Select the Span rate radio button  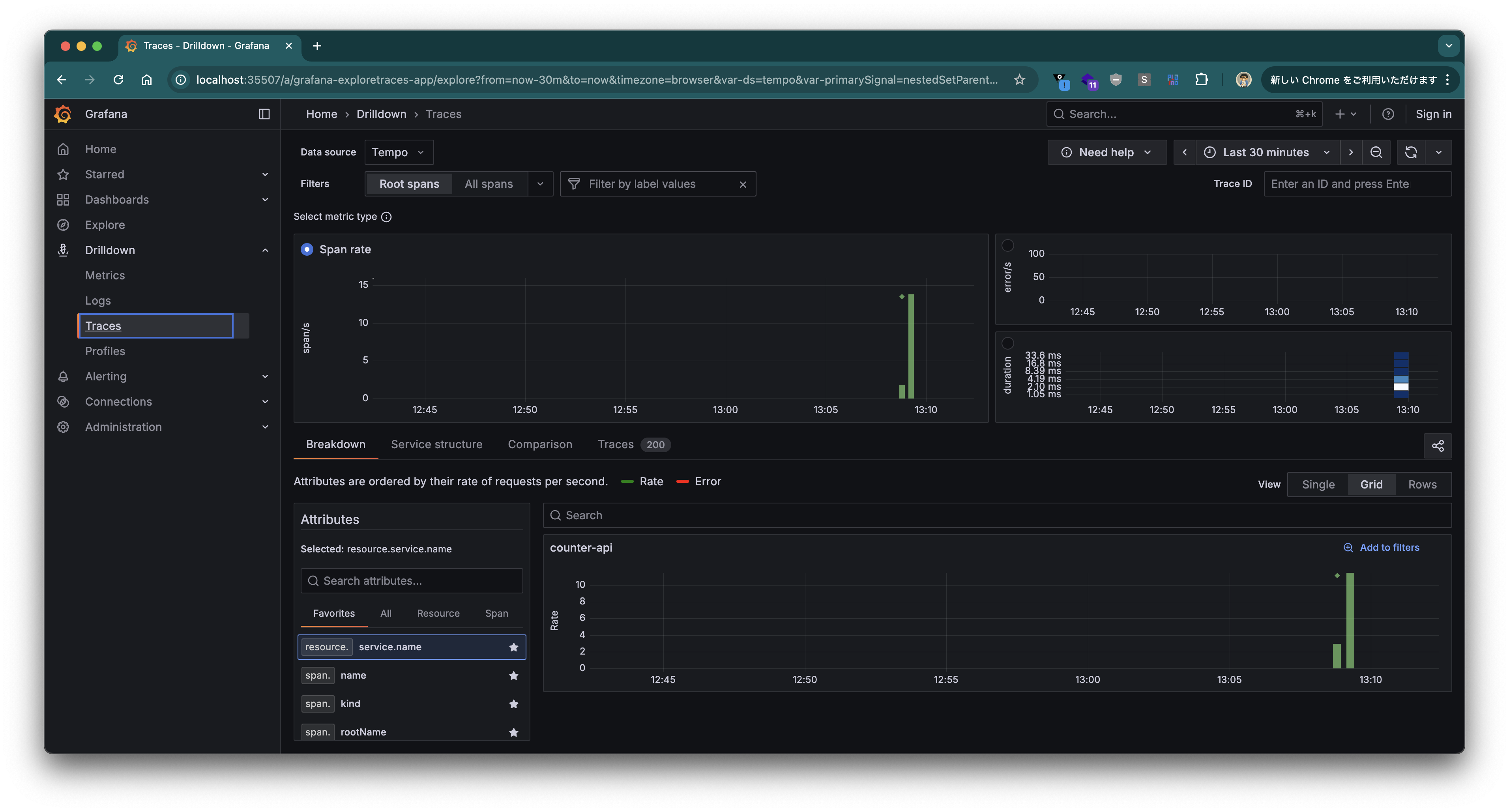point(307,249)
